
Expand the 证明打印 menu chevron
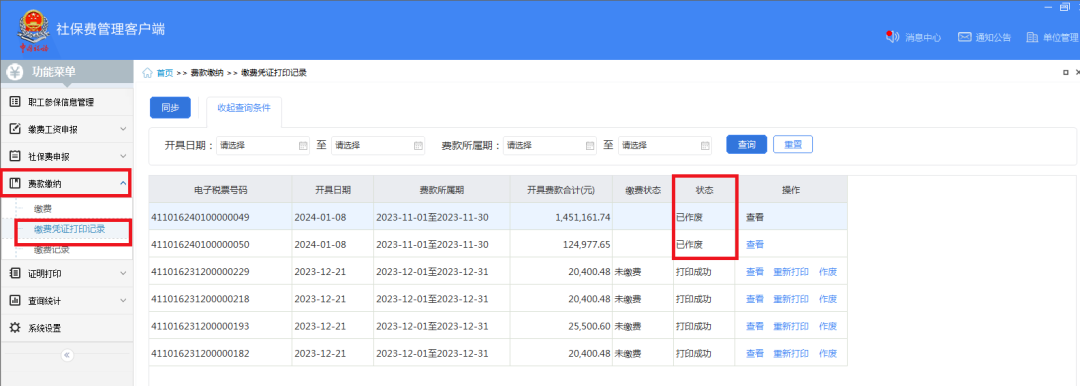(x=123, y=274)
